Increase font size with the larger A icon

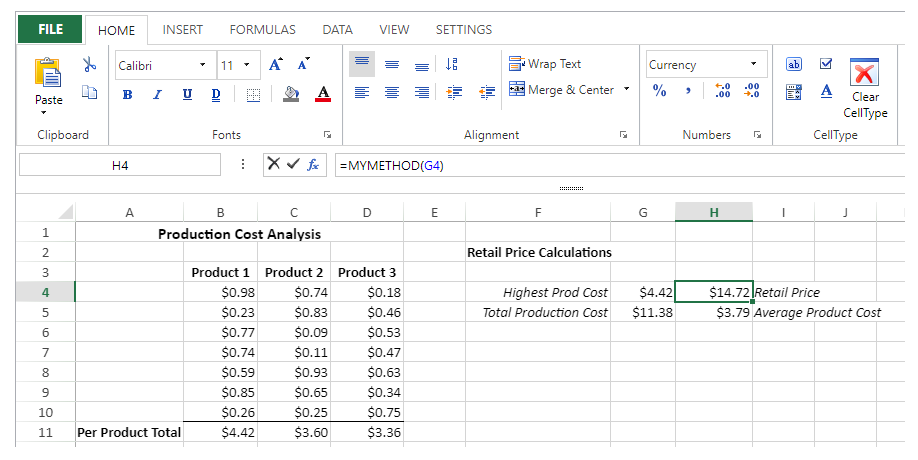(x=276, y=65)
